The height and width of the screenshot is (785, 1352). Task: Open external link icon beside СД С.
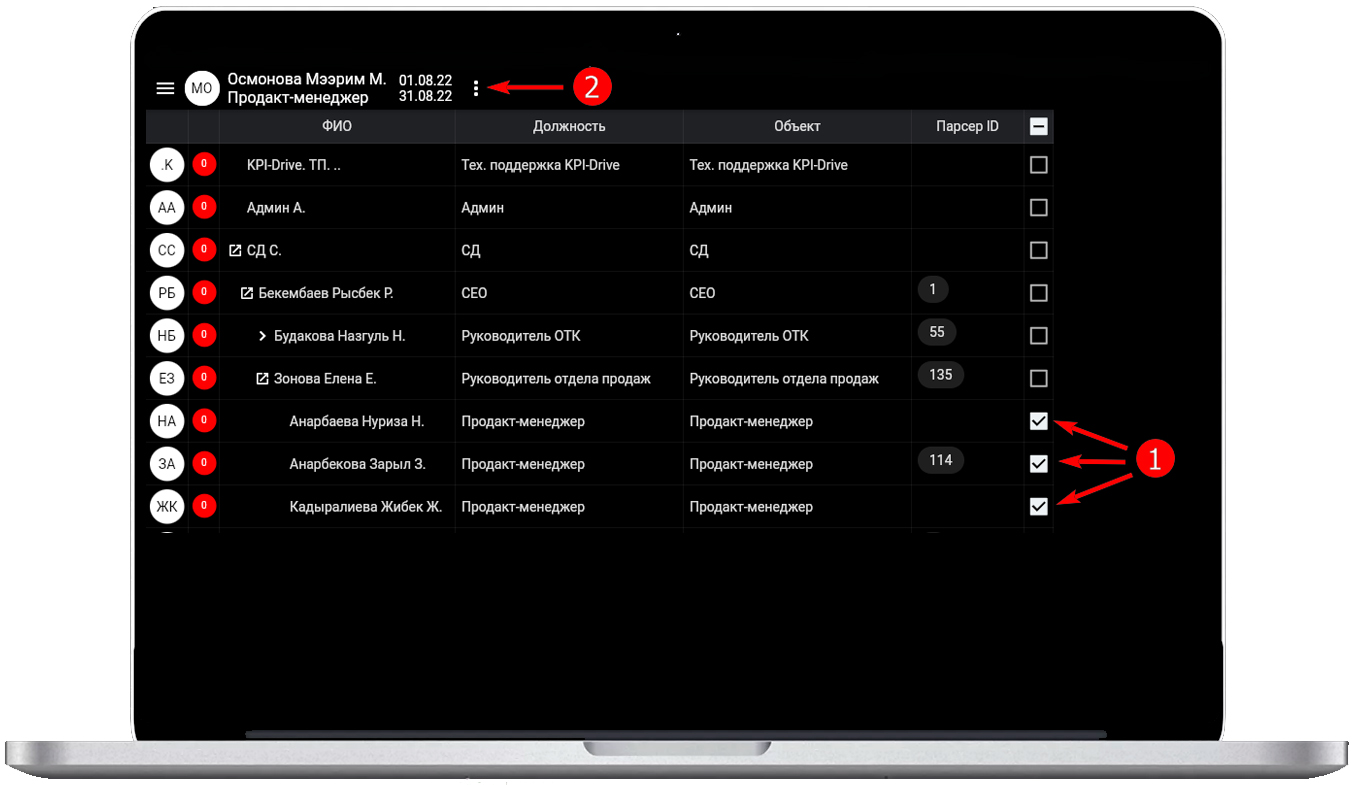coord(235,251)
